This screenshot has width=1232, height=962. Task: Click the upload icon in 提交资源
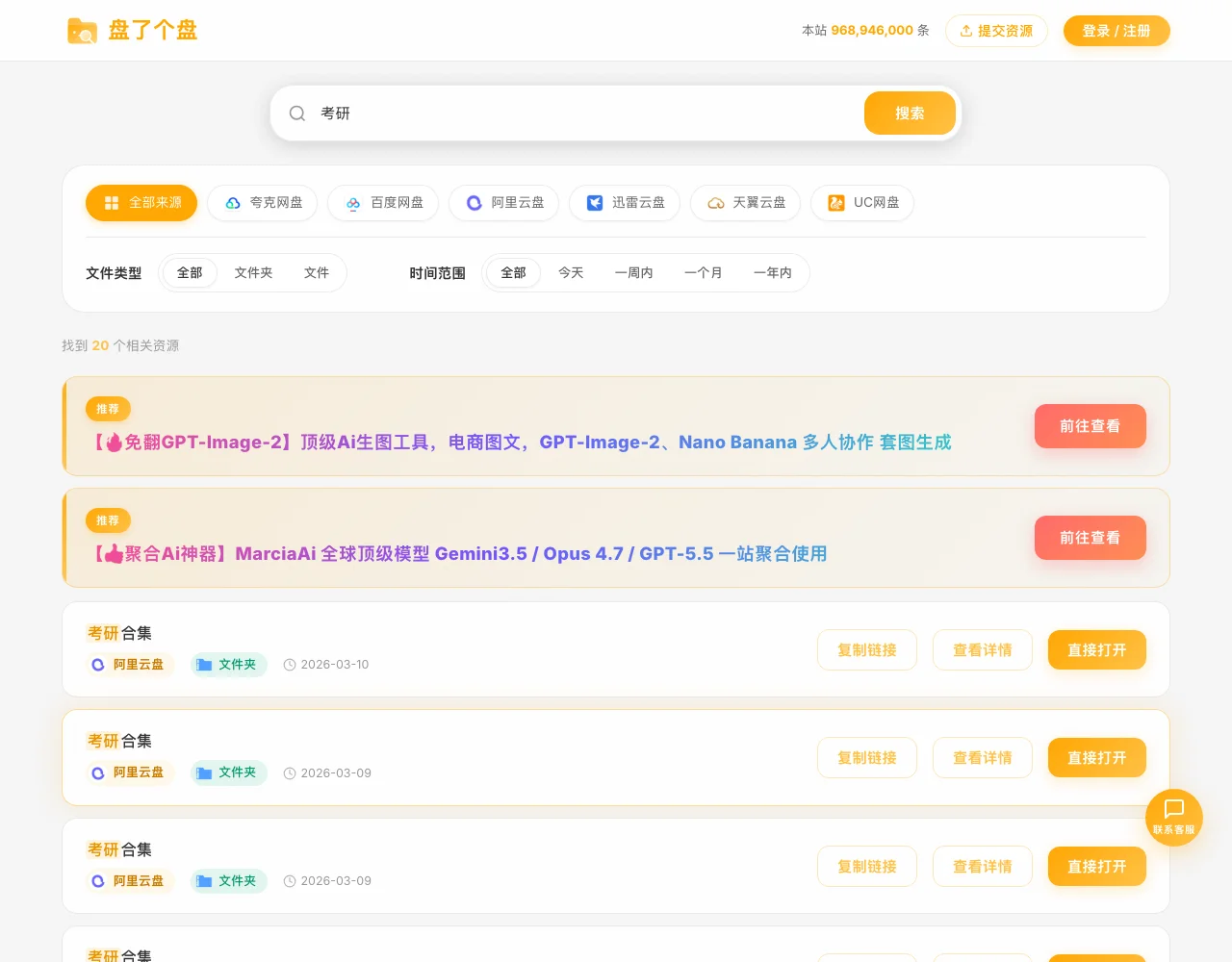966,31
